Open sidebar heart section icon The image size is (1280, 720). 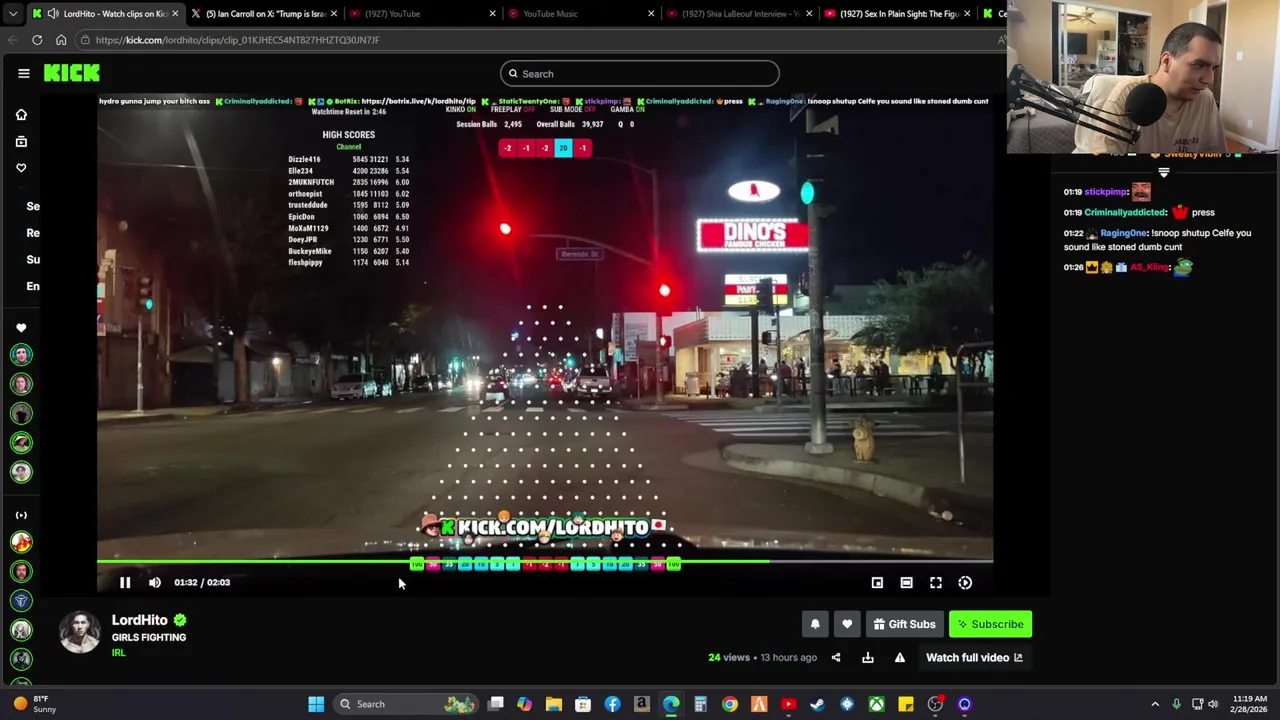pos(21,328)
